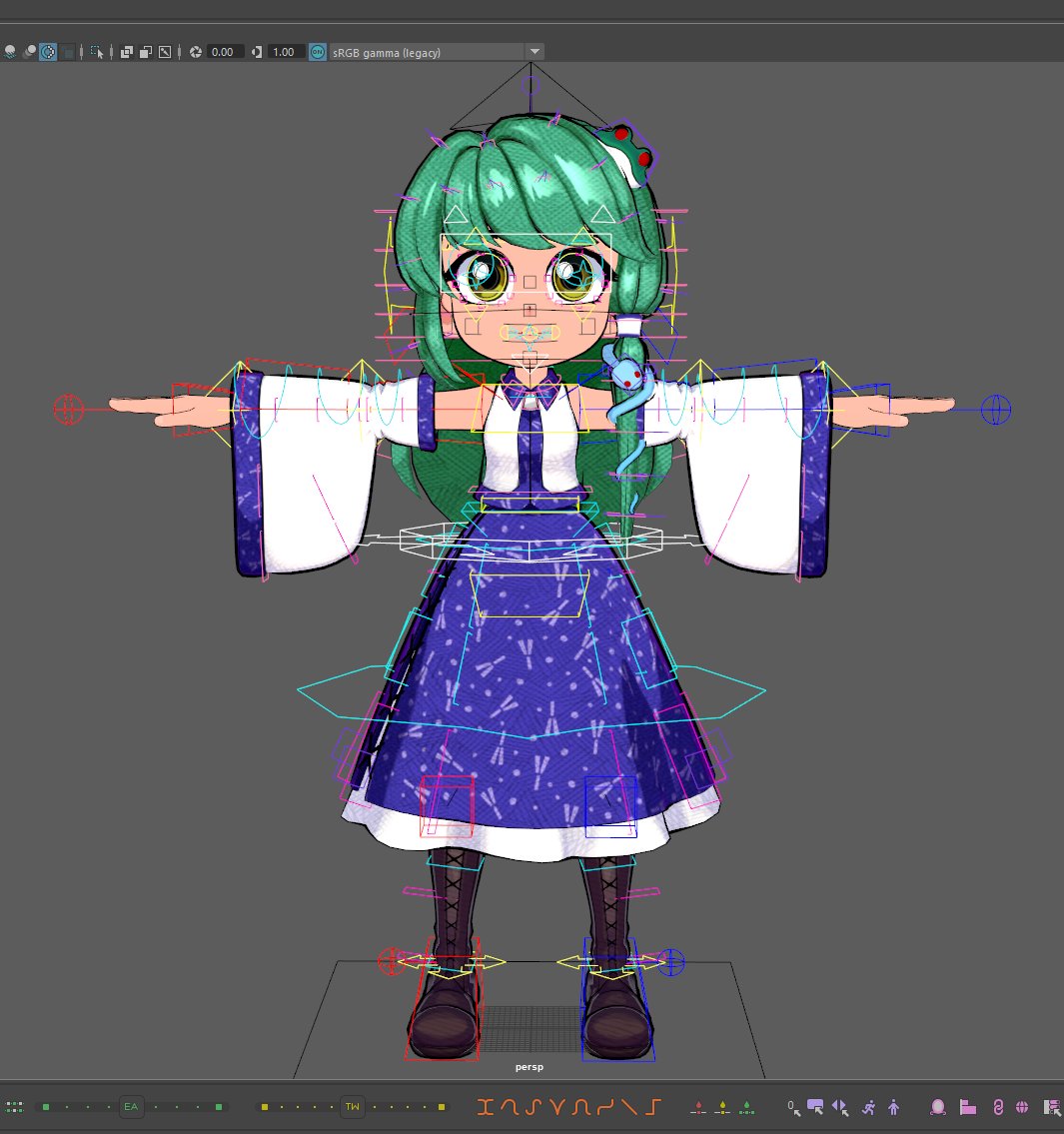This screenshot has width=1064, height=1134.
Task: Select the orange flat-ended wave tangent icon
Action: pos(605,1106)
